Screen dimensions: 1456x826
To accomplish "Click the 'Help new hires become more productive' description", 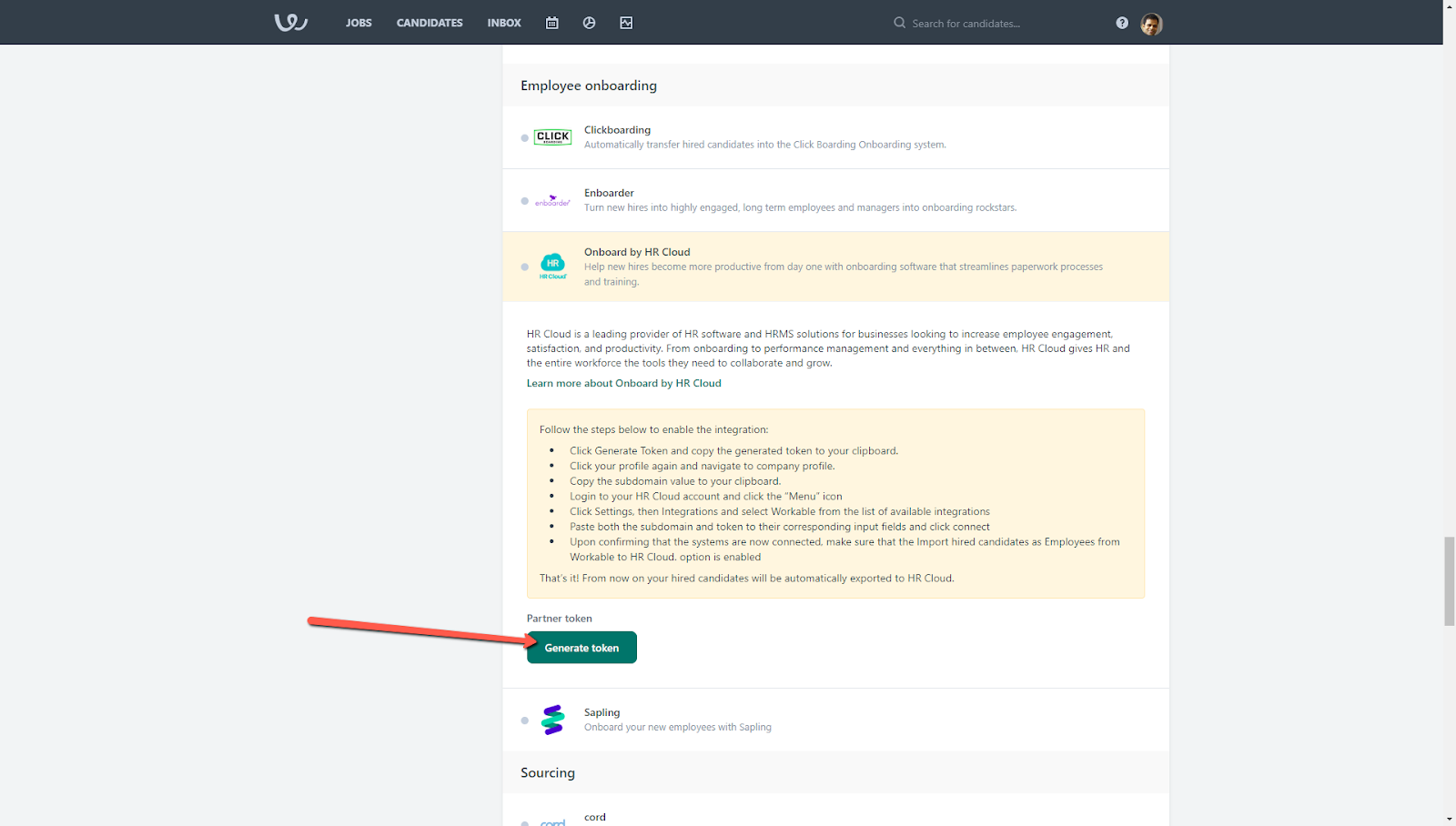I will 844,274.
